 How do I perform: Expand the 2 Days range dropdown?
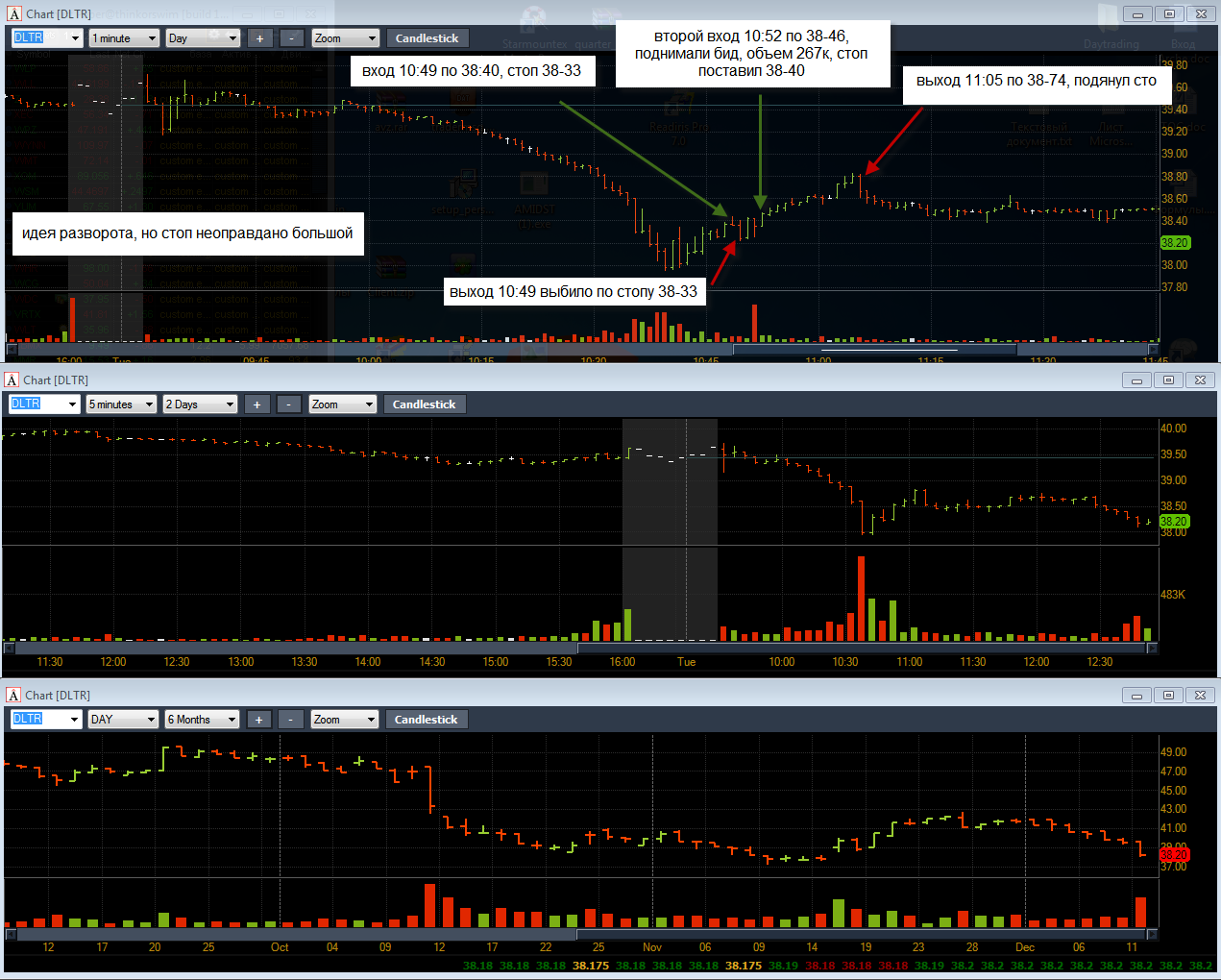(x=199, y=404)
